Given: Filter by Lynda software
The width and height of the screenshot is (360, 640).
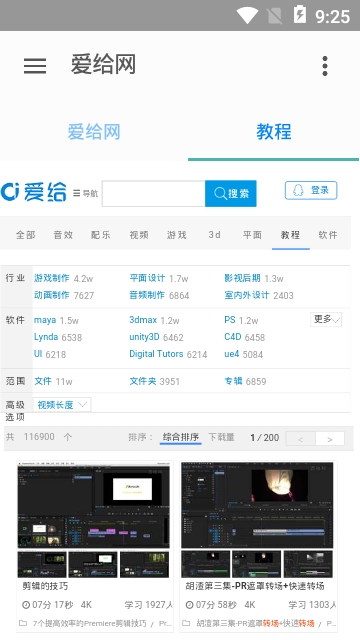Looking at the screenshot, I should click(x=46, y=337).
